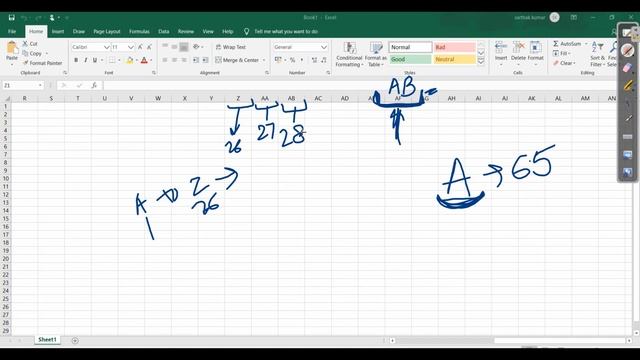
Task: Select the pink eraser in overlay toolbar
Action: coord(627,68)
